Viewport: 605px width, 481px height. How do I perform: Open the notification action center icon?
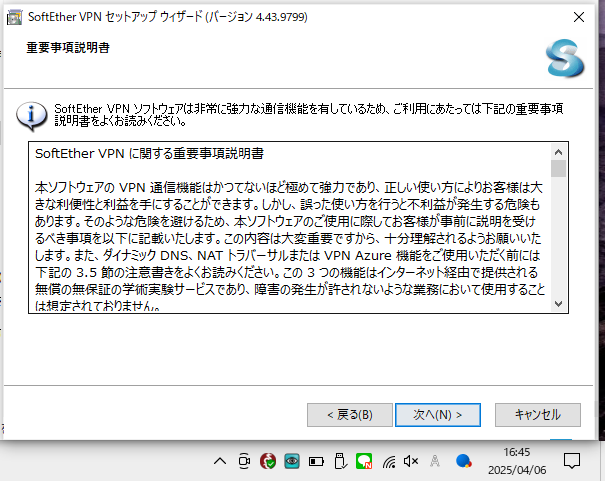click(x=571, y=461)
